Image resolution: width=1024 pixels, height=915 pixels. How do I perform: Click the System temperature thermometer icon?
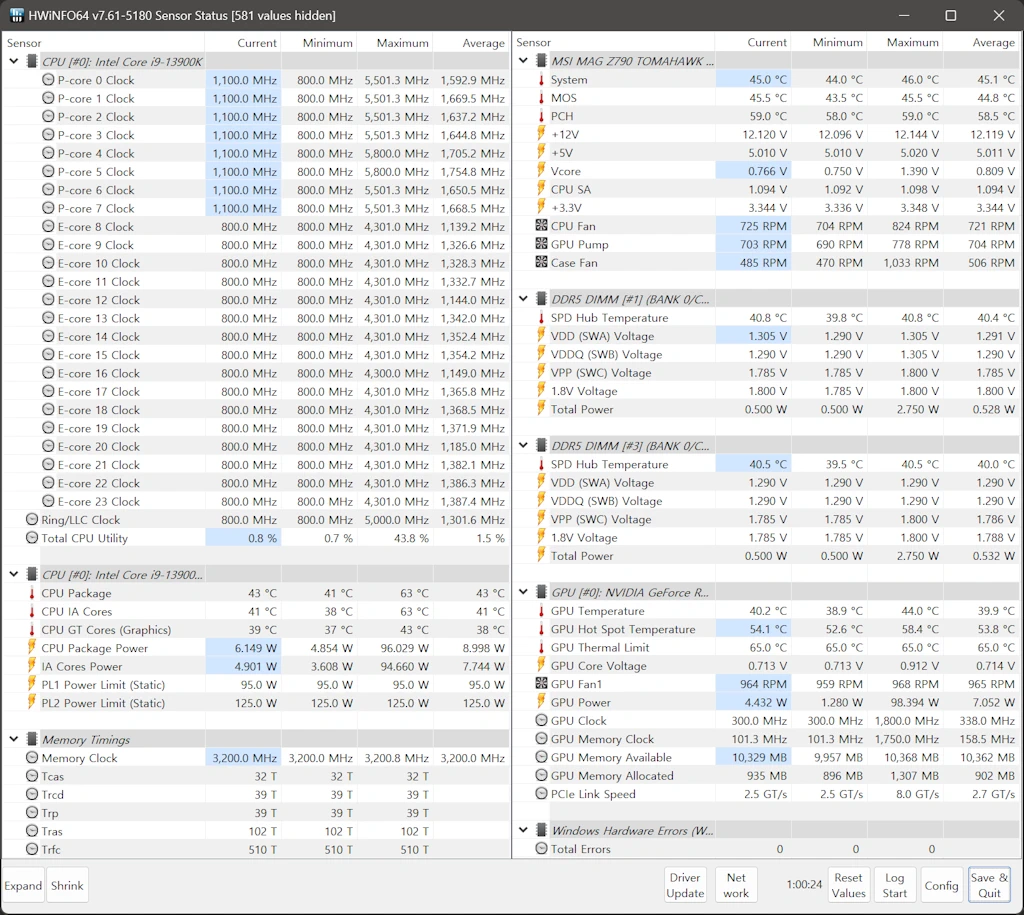pos(541,80)
